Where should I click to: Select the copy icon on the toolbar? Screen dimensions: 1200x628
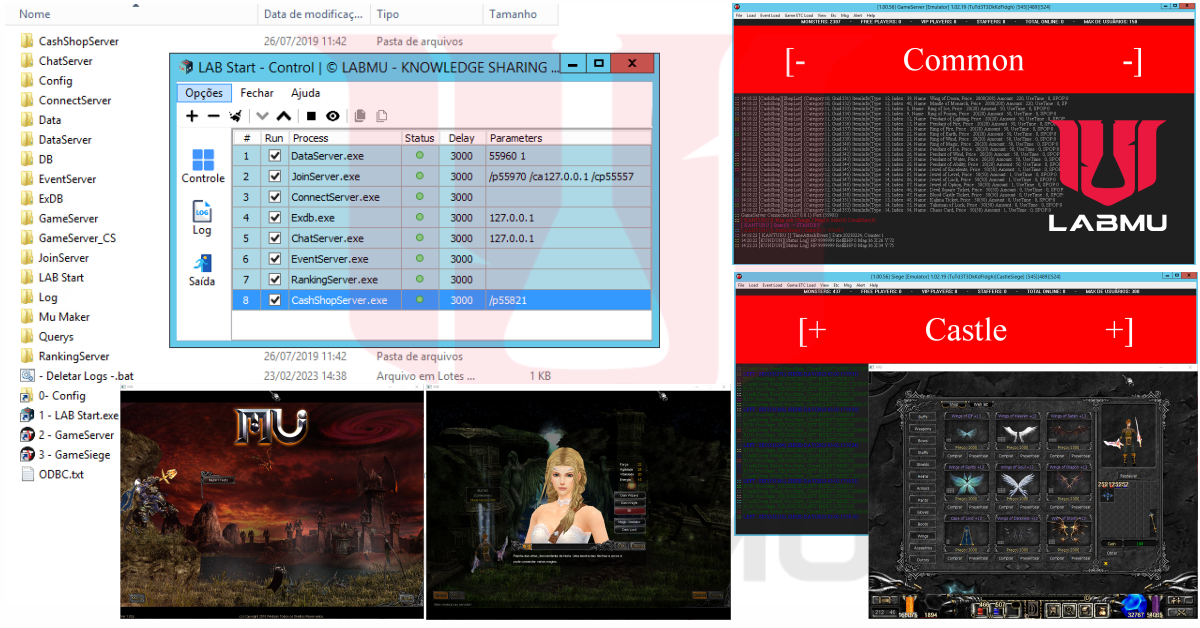tap(361, 116)
